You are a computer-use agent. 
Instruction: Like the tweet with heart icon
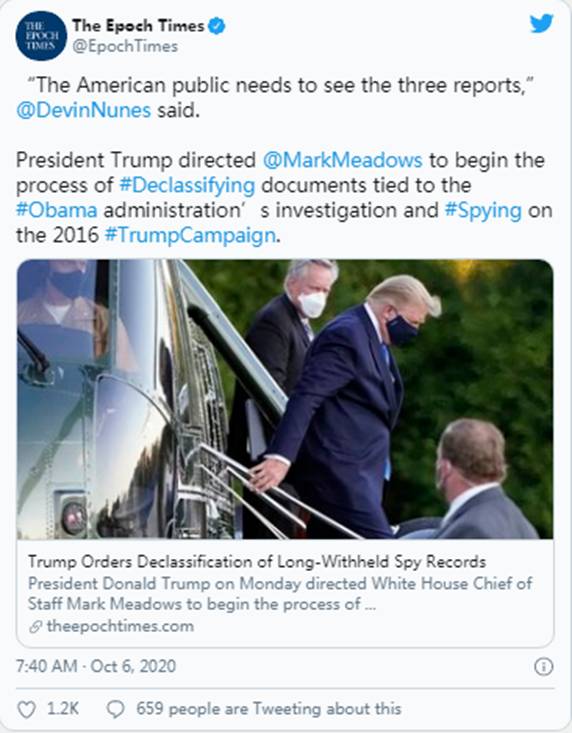[26, 710]
